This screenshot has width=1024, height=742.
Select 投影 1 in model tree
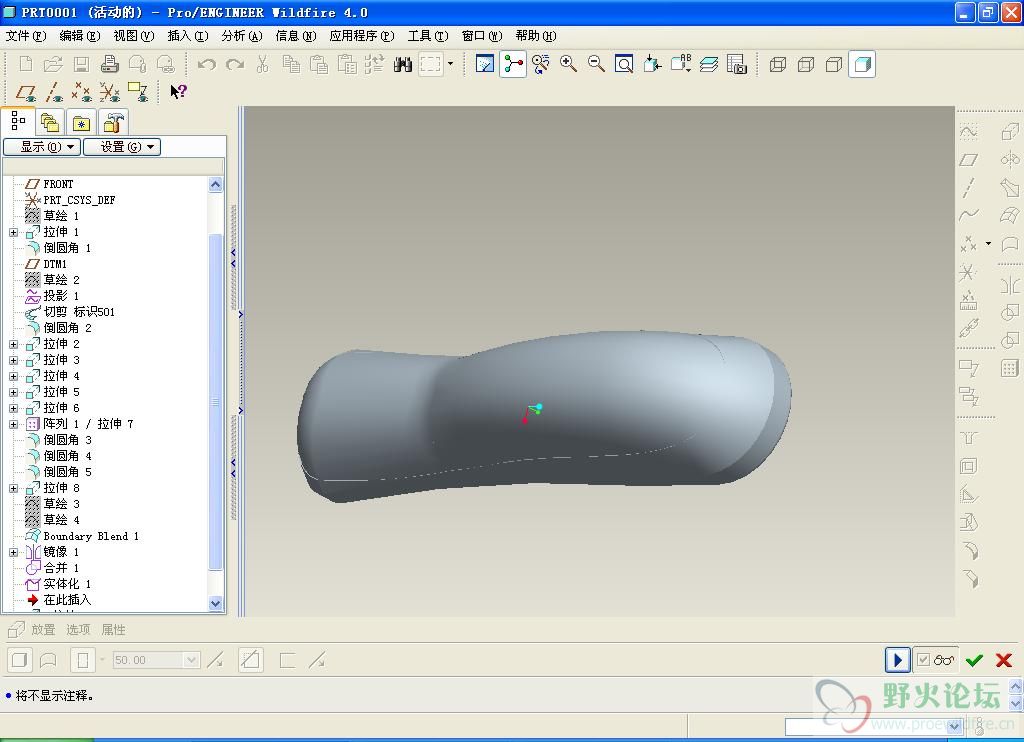coord(61,296)
